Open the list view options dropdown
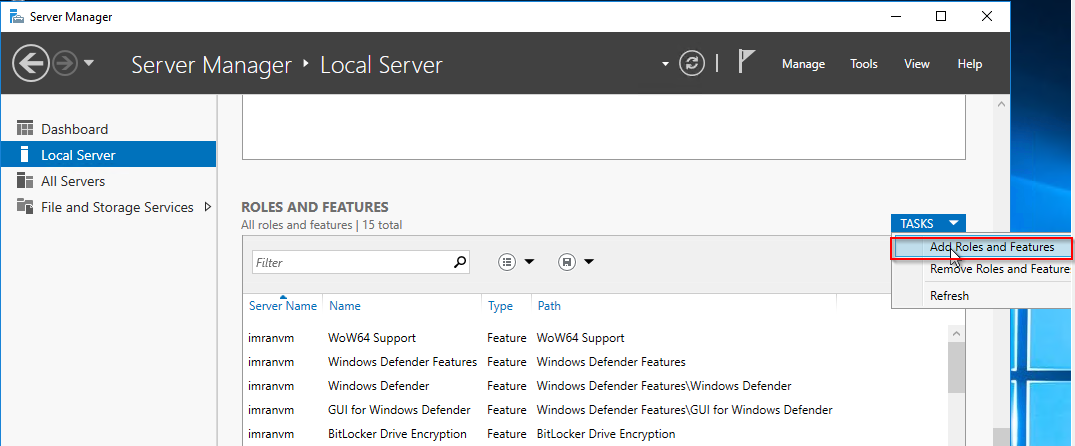1075x446 pixels. 516,262
